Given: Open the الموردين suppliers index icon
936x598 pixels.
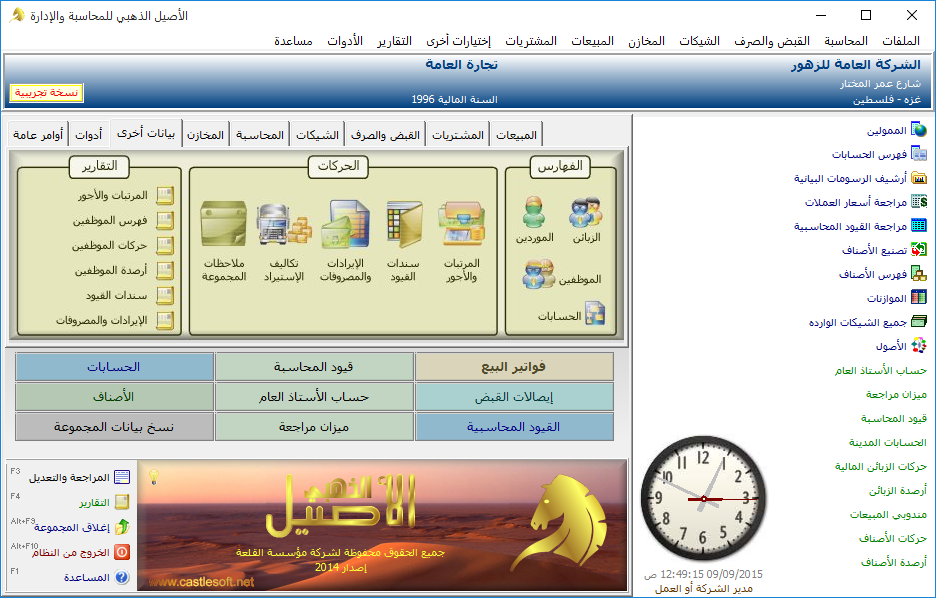Looking at the screenshot, I should coord(534,212).
